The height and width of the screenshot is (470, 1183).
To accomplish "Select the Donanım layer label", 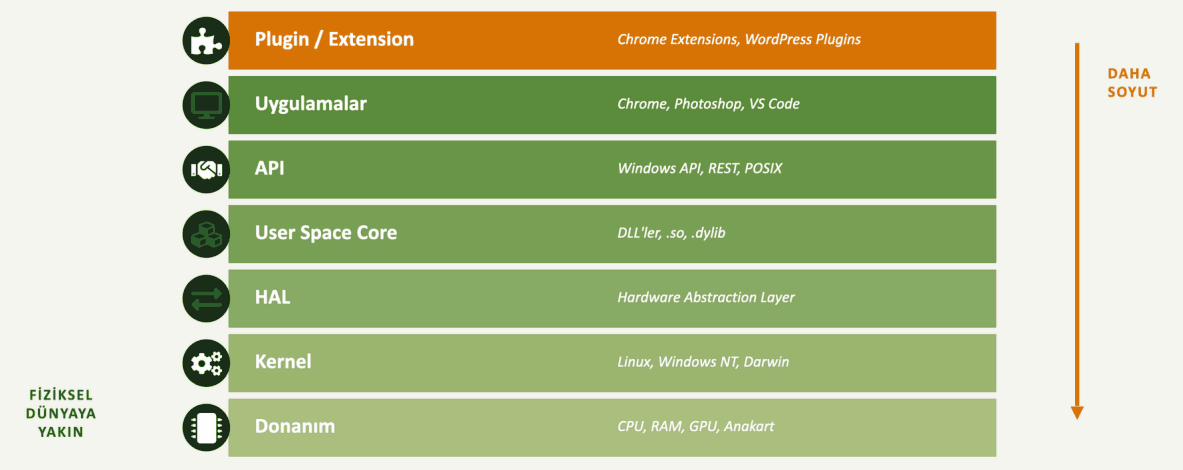I will pos(294,426).
